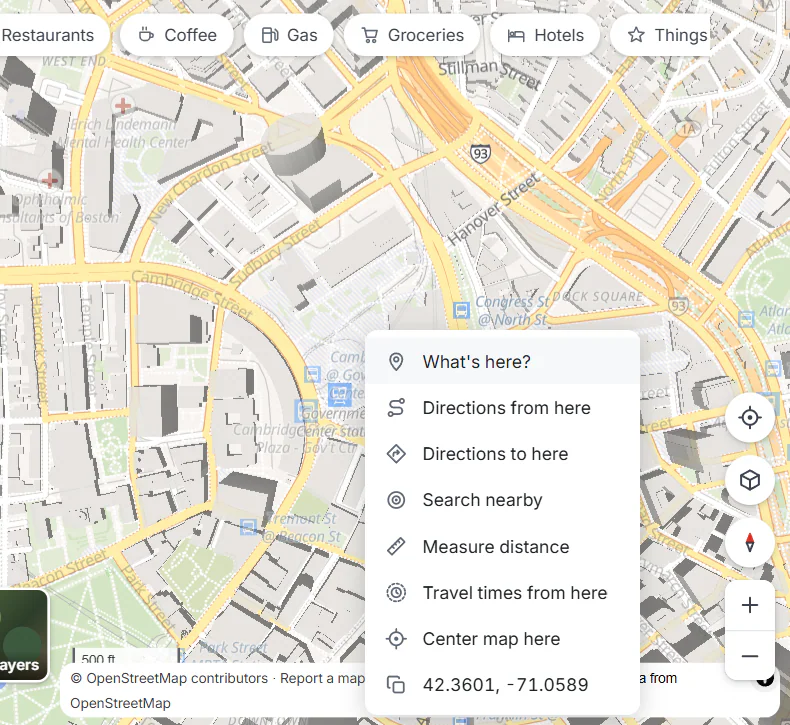Viewport: 790px width, 725px height.
Task: Select "Directions to here" menu entry
Action: [502, 454]
